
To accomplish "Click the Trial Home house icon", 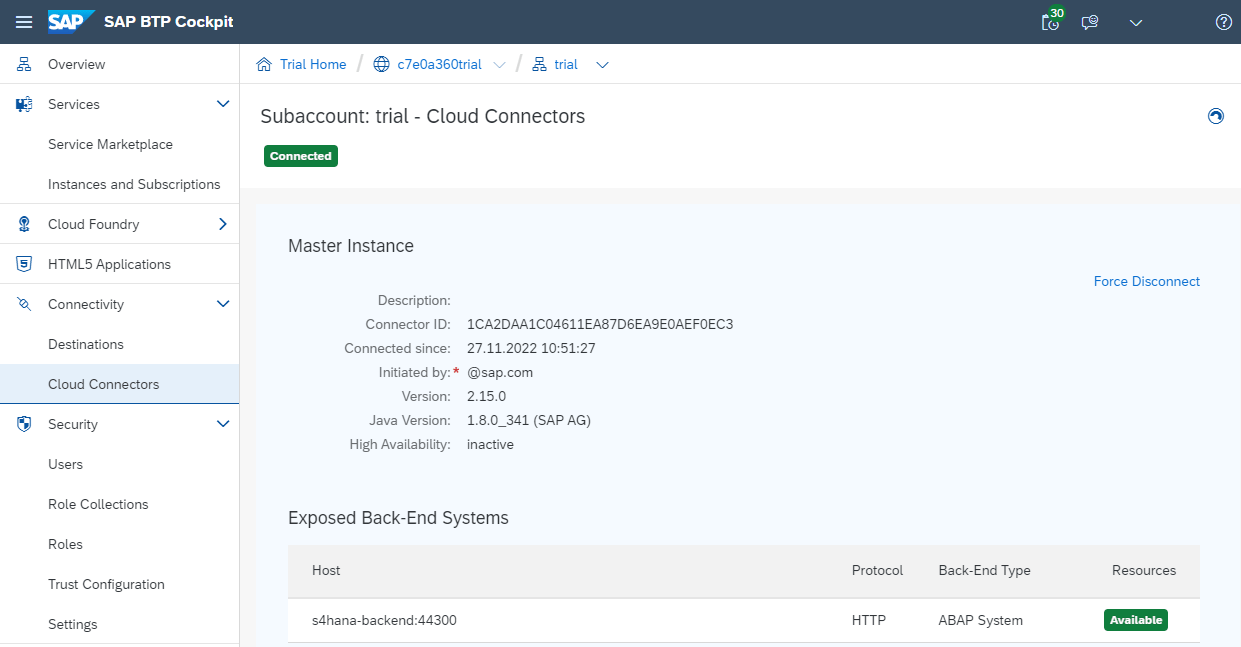I will pos(264,64).
